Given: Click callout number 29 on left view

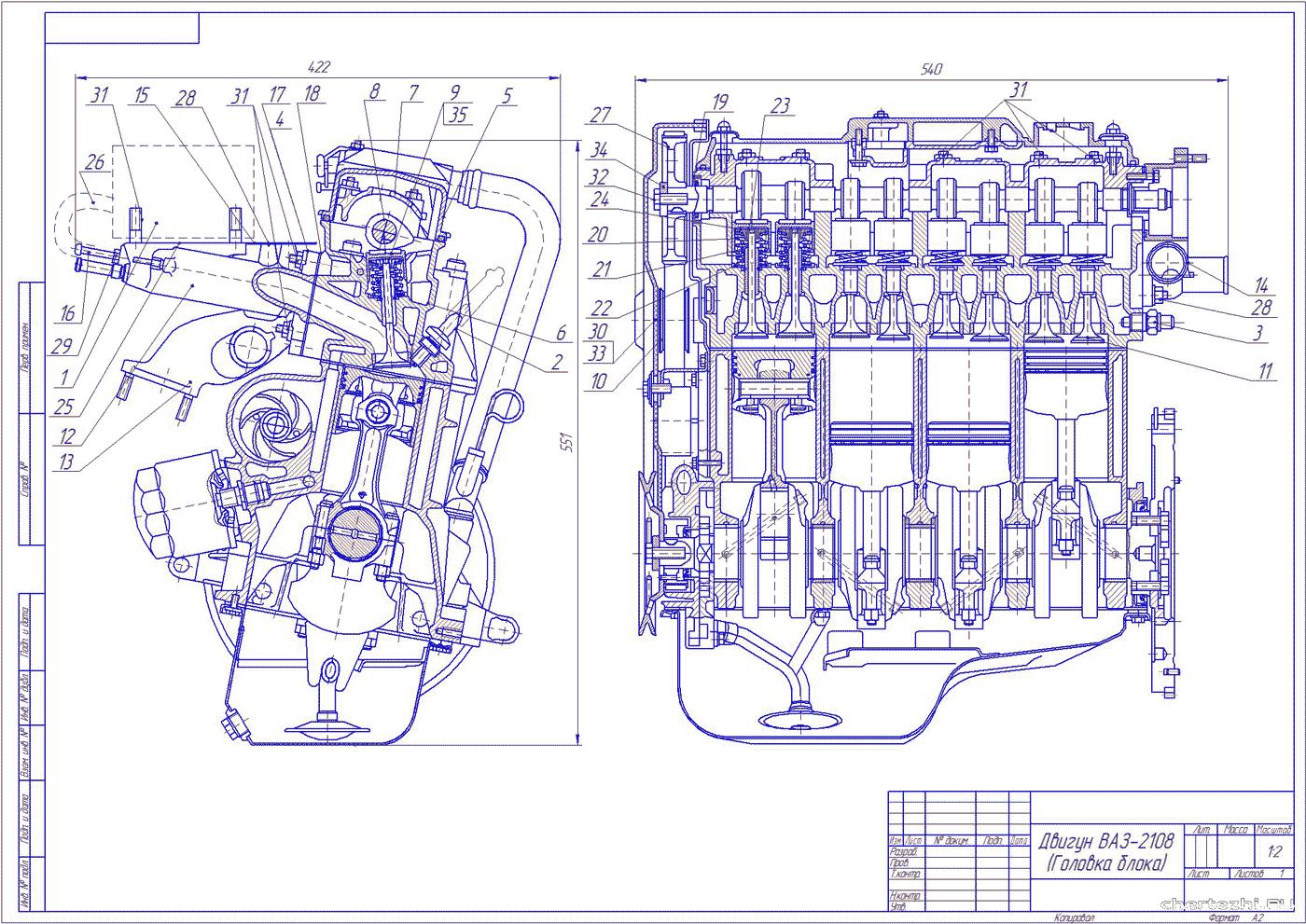Looking at the screenshot, I should coord(63,346).
